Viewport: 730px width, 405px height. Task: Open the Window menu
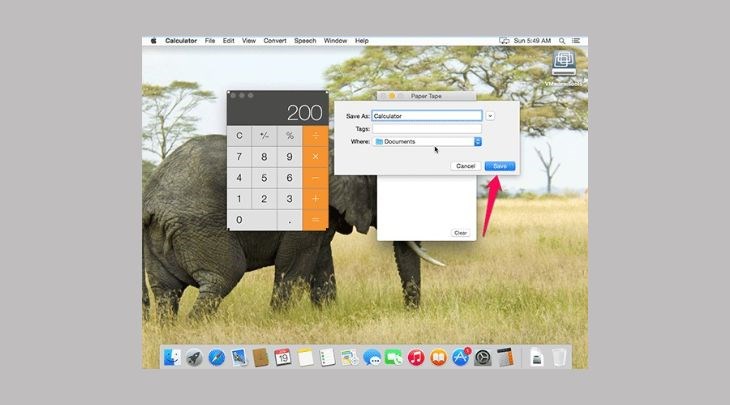[x=335, y=41]
